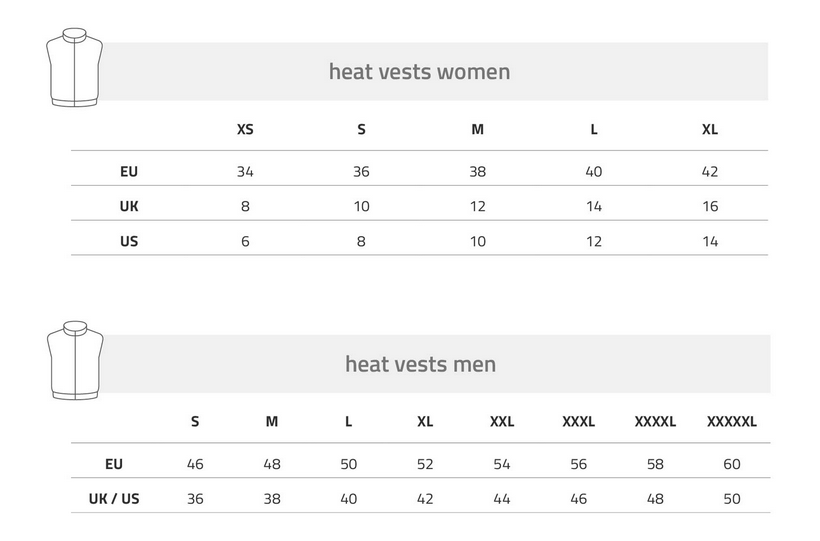This screenshot has height=541, width=820.
Task: Select the 'heat vests men' heading
Action: tap(420, 364)
